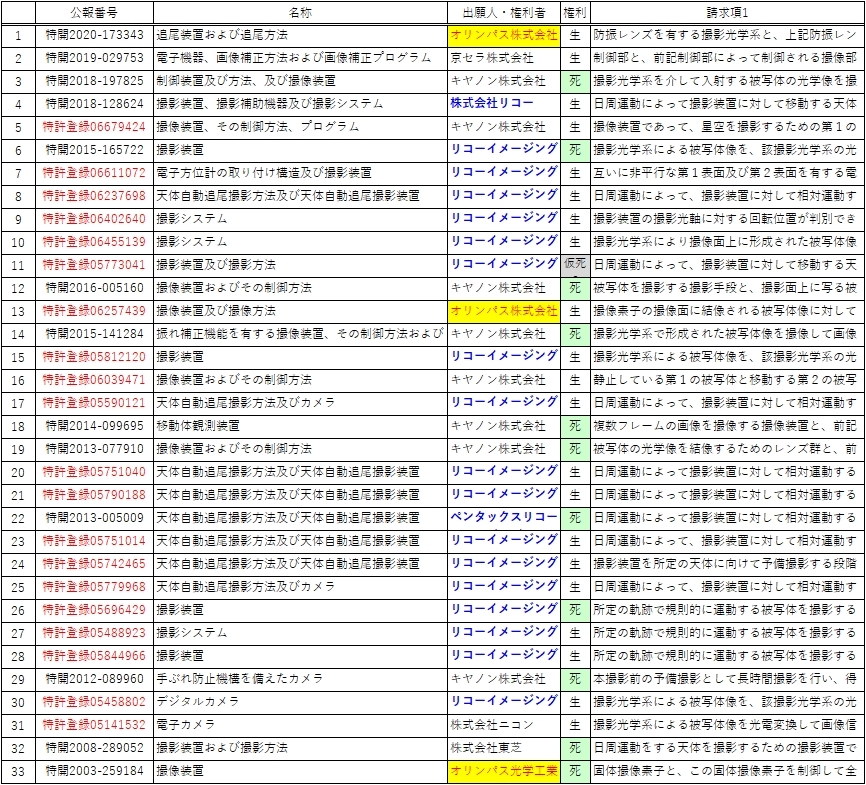Click row number 33
This screenshot has height=785, width=866.
(x=18, y=771)
